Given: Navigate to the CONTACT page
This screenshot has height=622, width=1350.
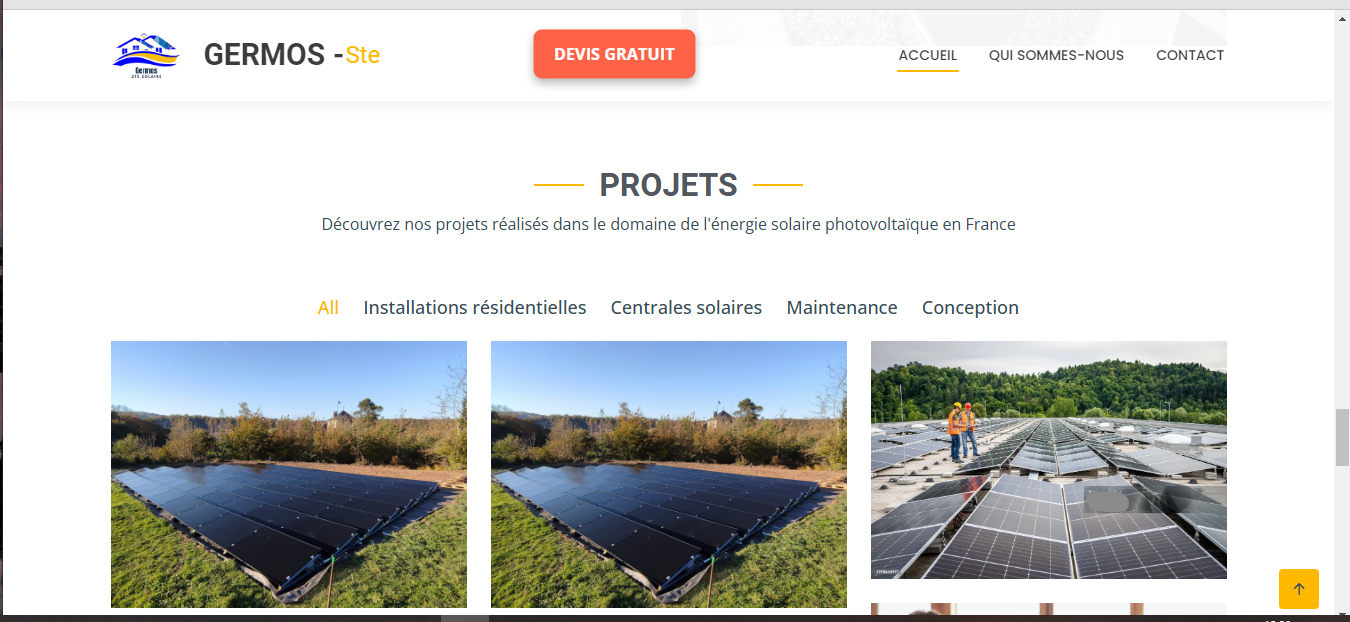Looking at the screenshot, I should (1190, 55).
